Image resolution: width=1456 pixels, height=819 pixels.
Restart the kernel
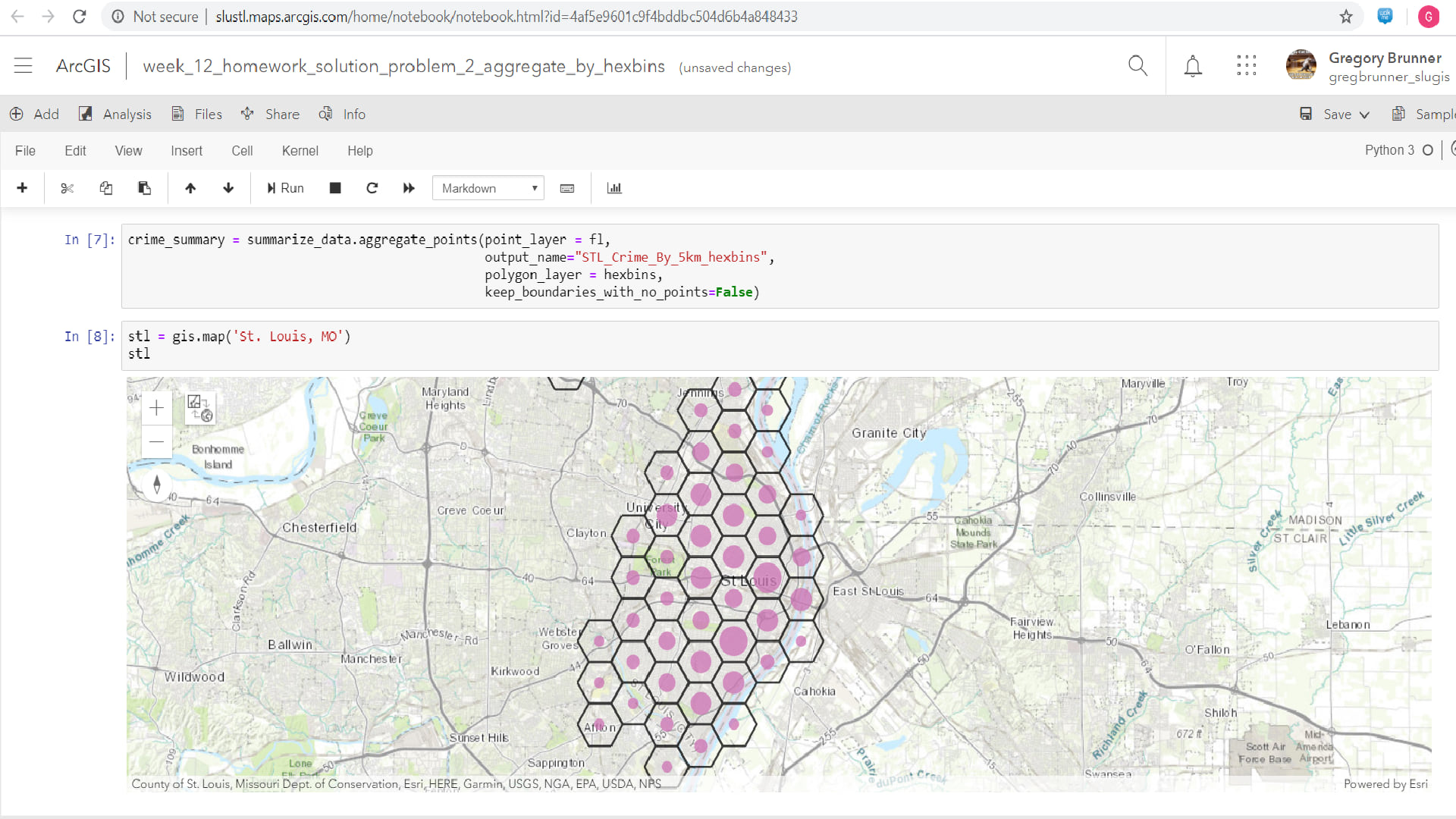[x=372, y=188]
